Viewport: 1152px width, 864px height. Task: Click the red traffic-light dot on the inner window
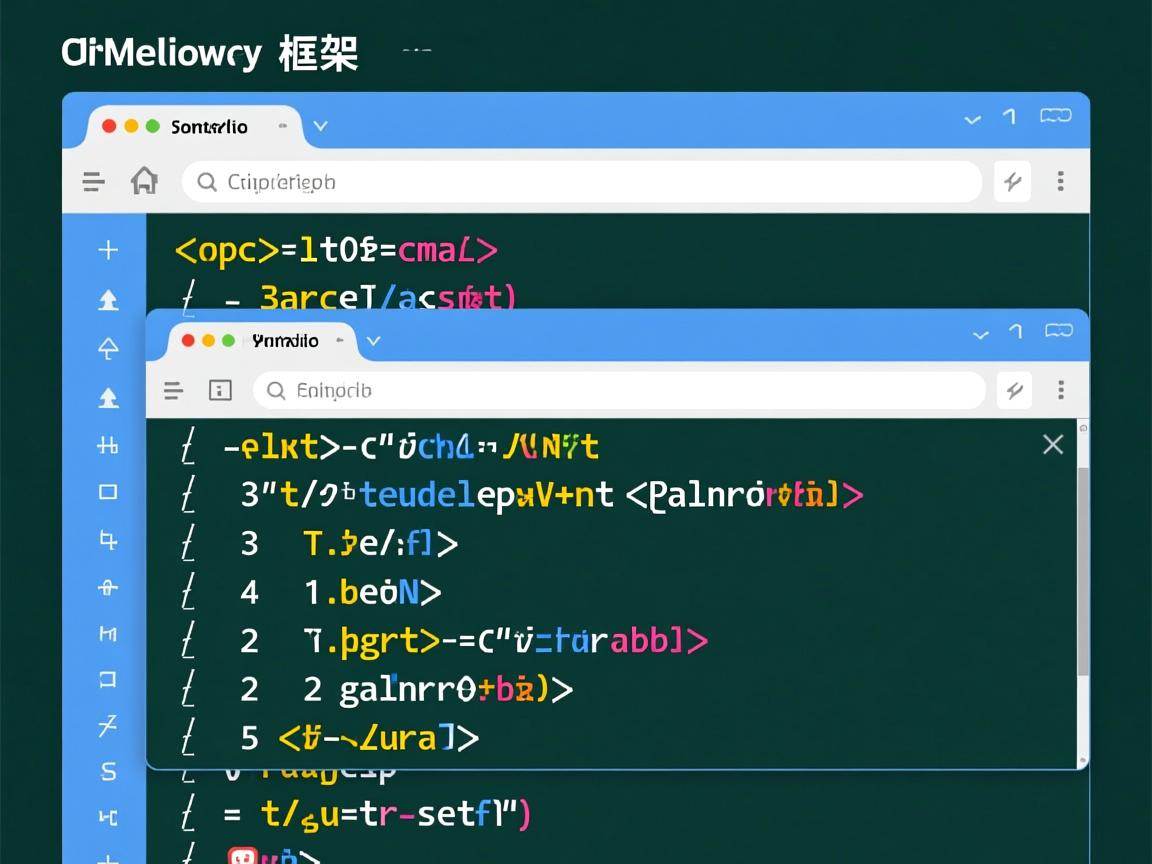tap(187, 340)
